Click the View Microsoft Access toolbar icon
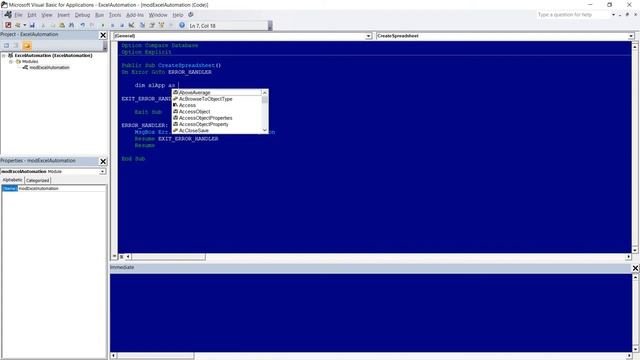The width and height of the screenshot is (640, 360). pos(8,25)
